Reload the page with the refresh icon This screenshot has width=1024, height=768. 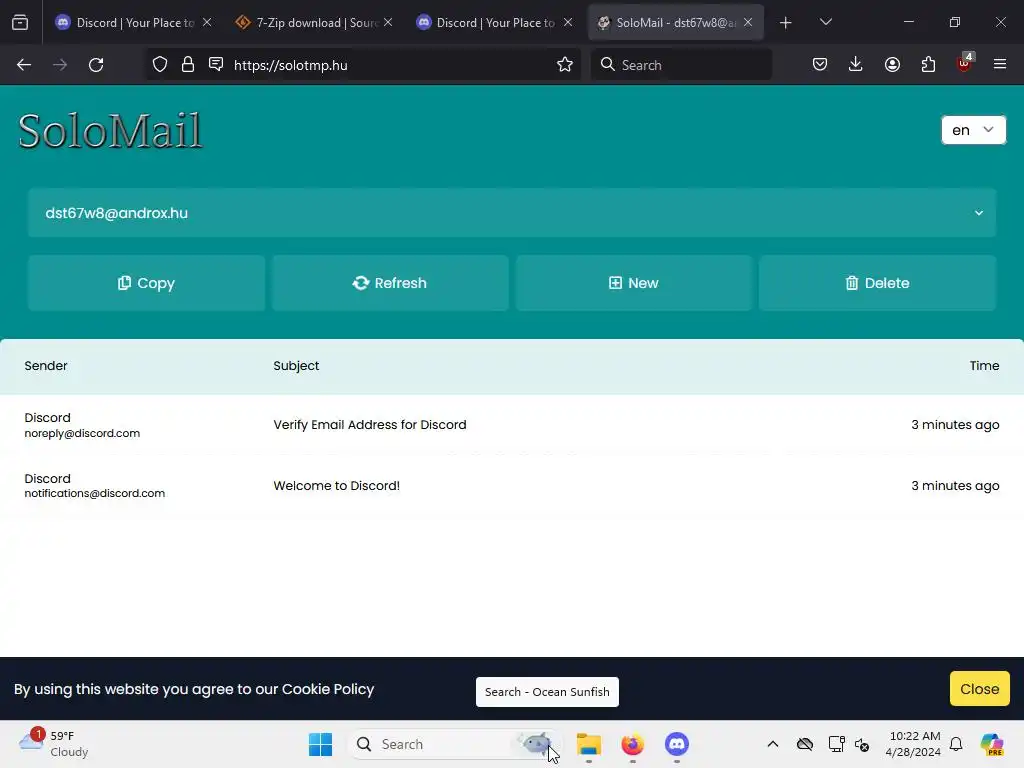(x=96, y=65)
